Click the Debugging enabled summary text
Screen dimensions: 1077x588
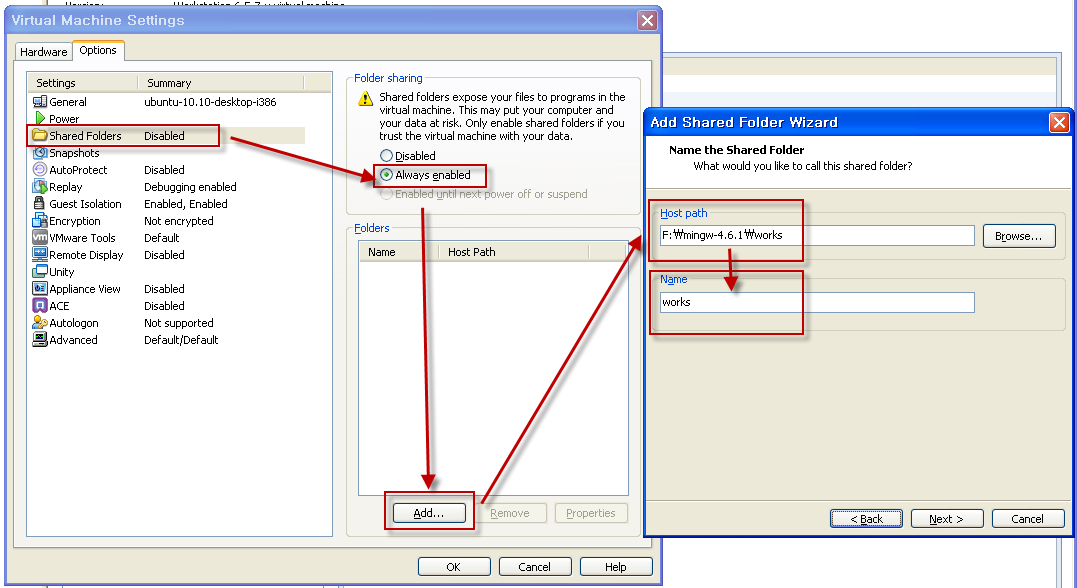[x=190, y=187]
